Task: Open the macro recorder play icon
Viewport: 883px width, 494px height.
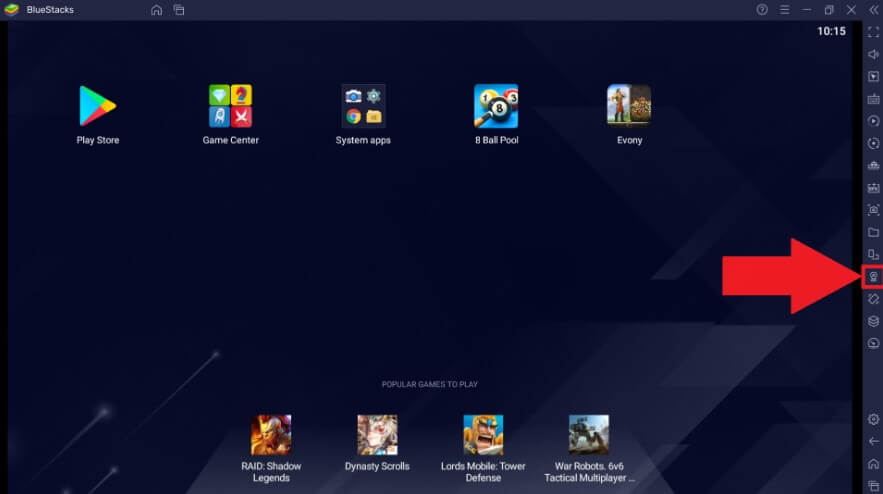Action: point(873,121)
